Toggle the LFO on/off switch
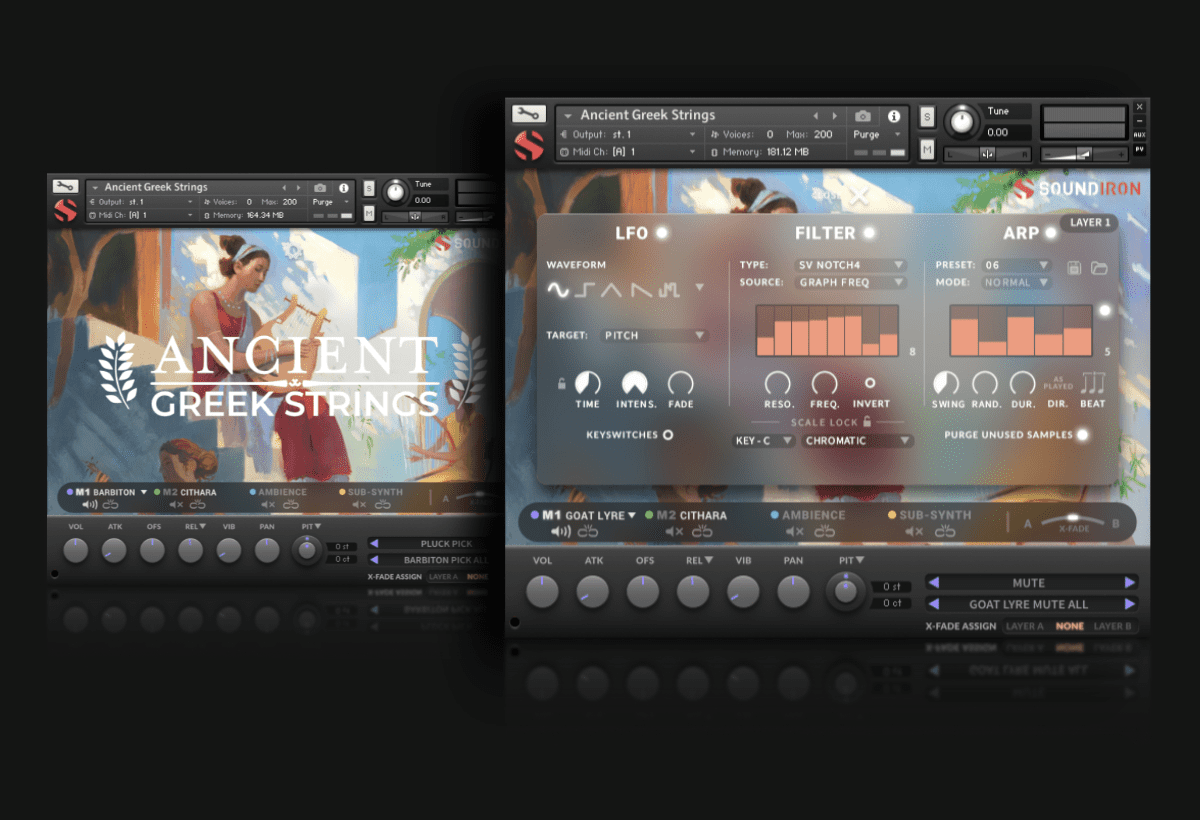This screenshot has width=1200, height=820. (662, 233)
